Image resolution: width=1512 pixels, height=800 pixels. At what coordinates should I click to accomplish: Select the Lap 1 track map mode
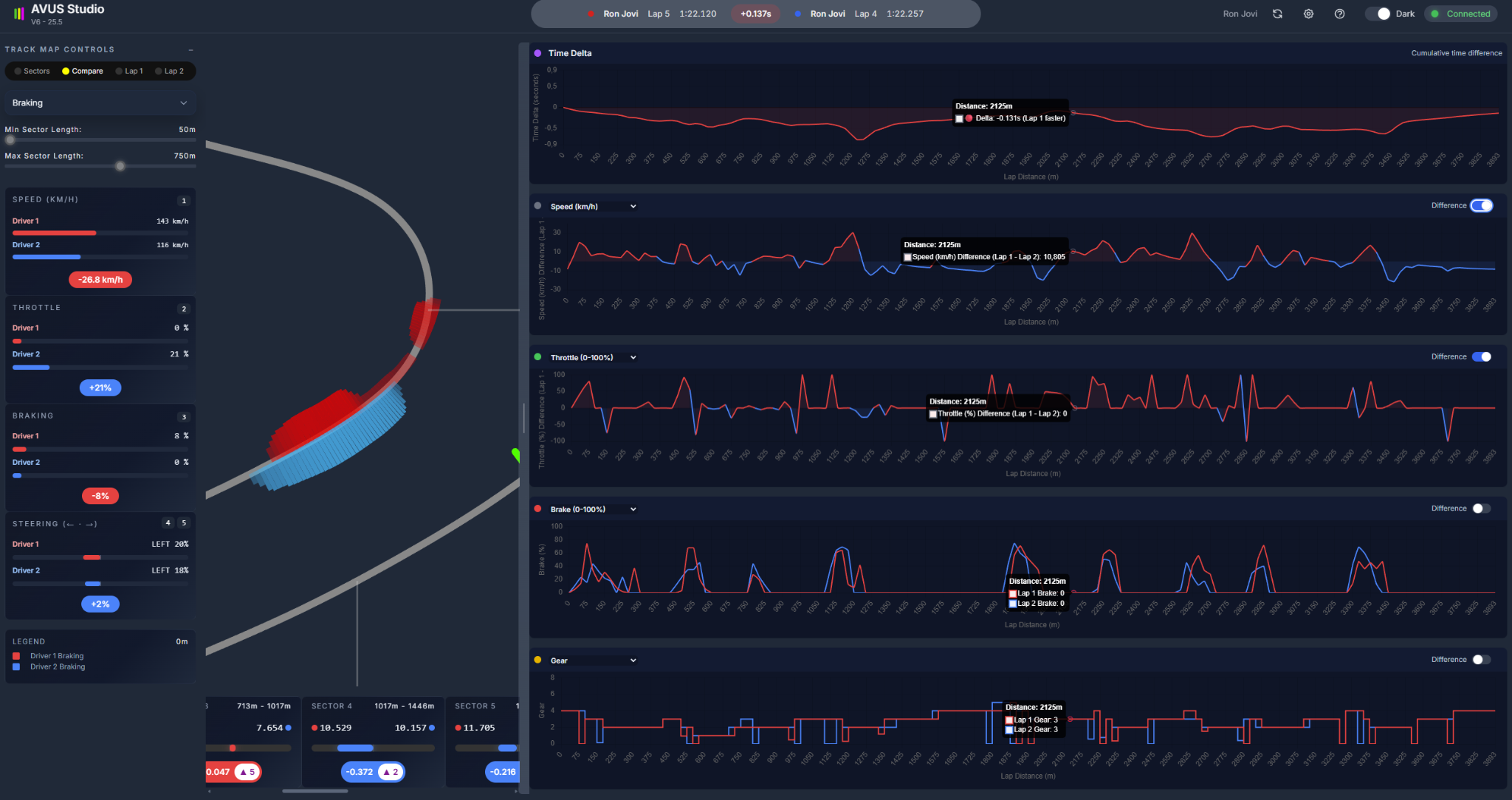point(130,72)
